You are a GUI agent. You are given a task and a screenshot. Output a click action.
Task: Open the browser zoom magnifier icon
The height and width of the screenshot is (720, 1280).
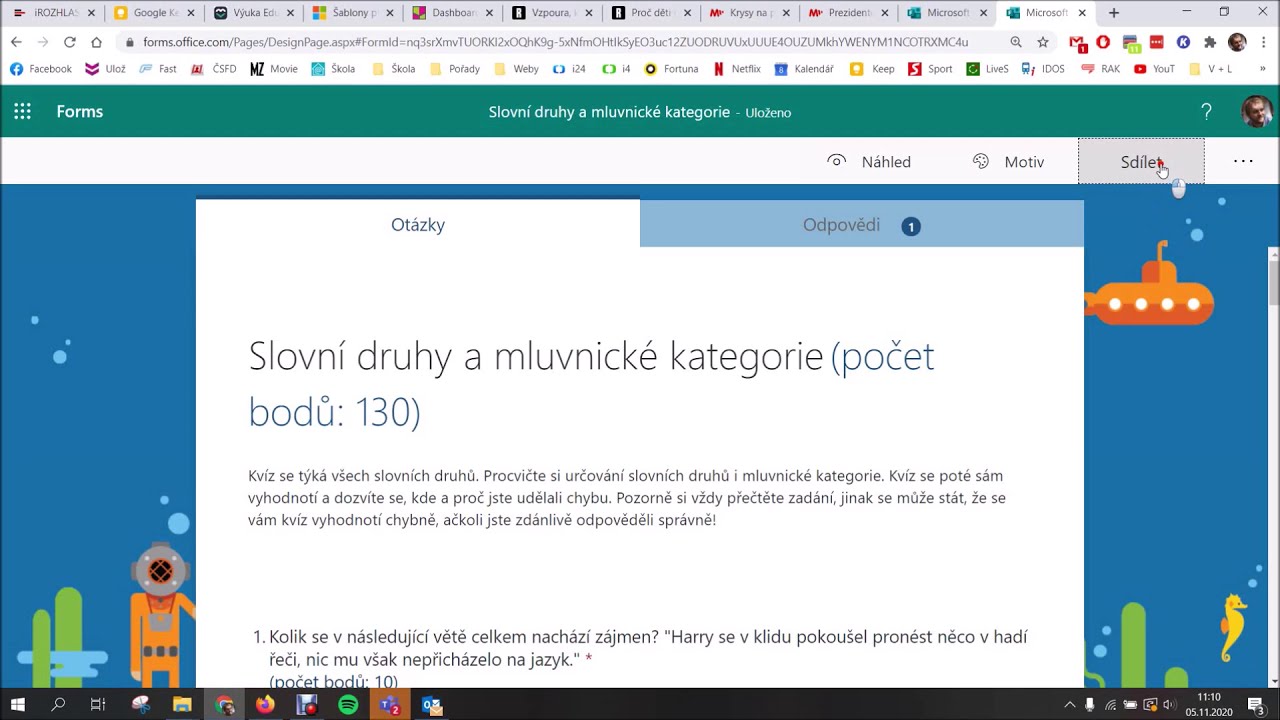tap(1016, 42)
